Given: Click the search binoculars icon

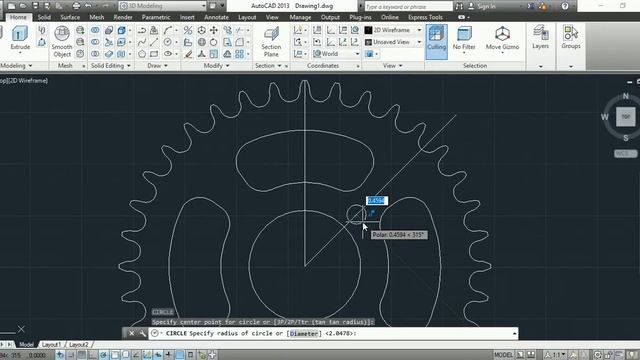Looking at the screenshot, I should point(459,6).
